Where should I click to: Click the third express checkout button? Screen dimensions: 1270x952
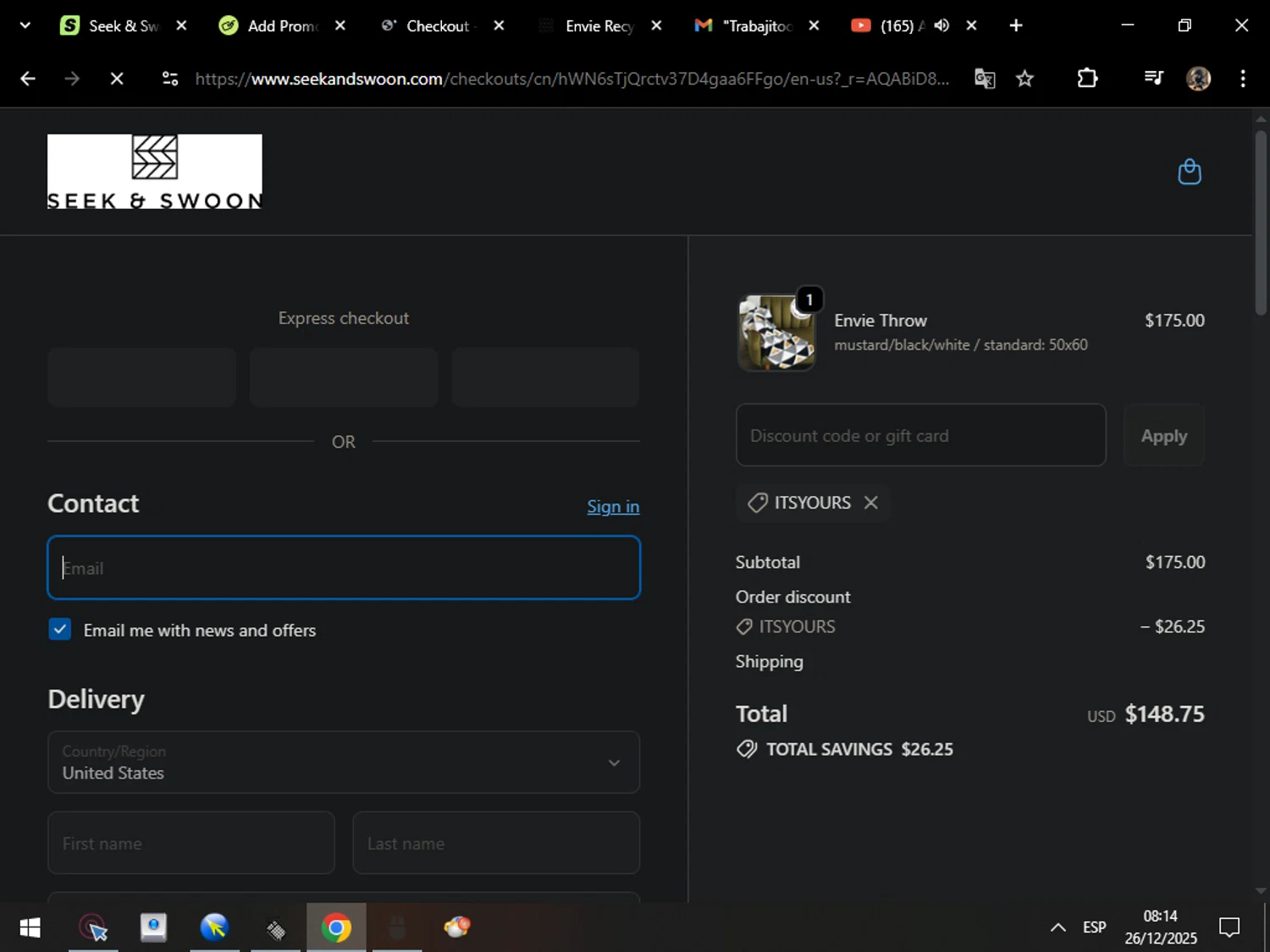545,377
